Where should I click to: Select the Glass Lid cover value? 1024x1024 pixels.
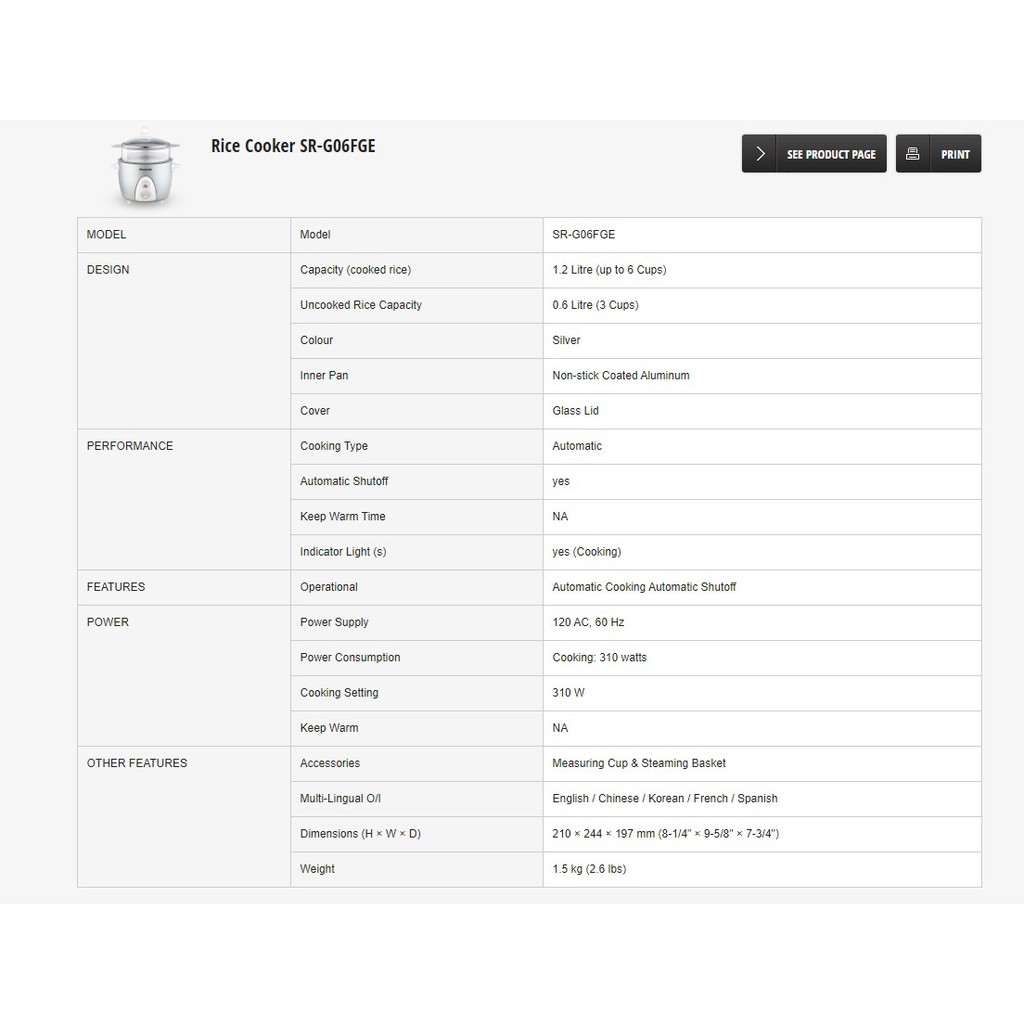576,411
